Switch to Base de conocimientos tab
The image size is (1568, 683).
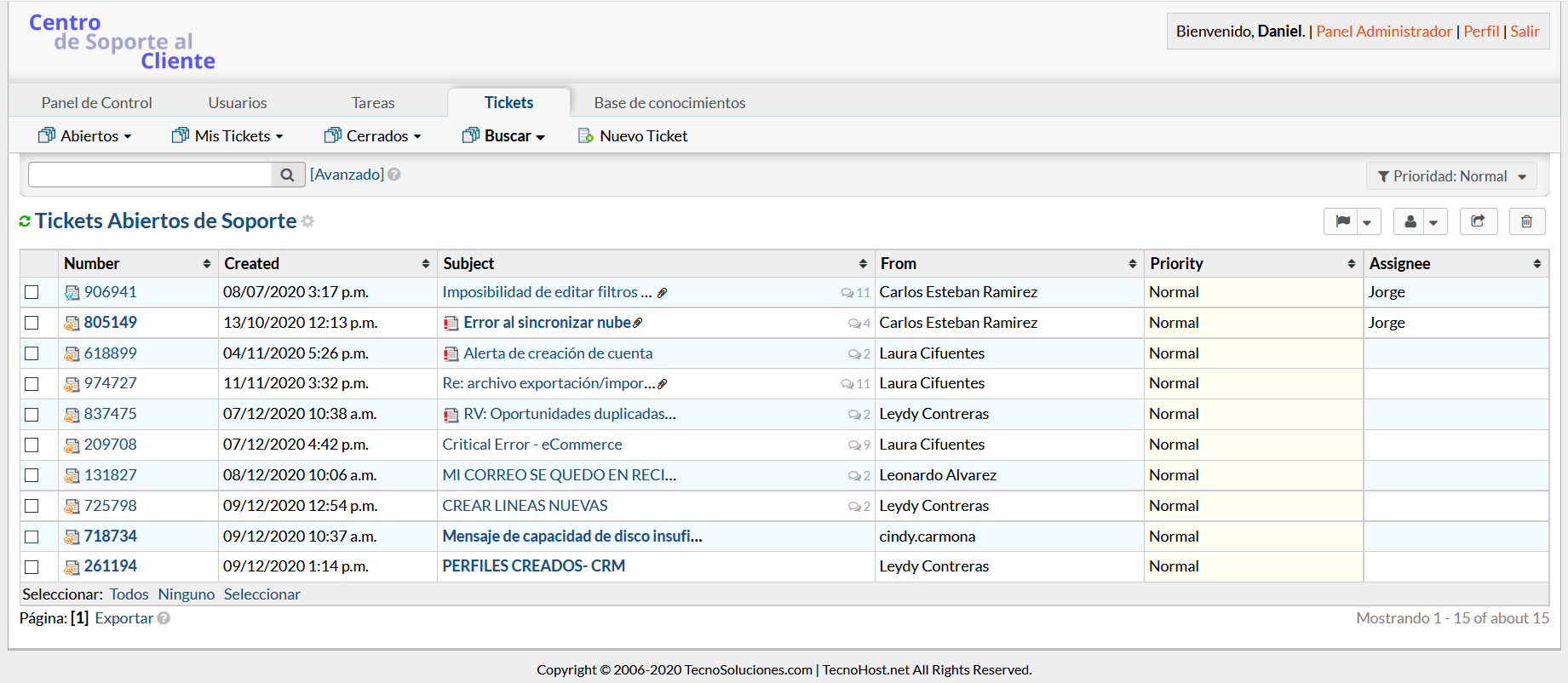669,103
